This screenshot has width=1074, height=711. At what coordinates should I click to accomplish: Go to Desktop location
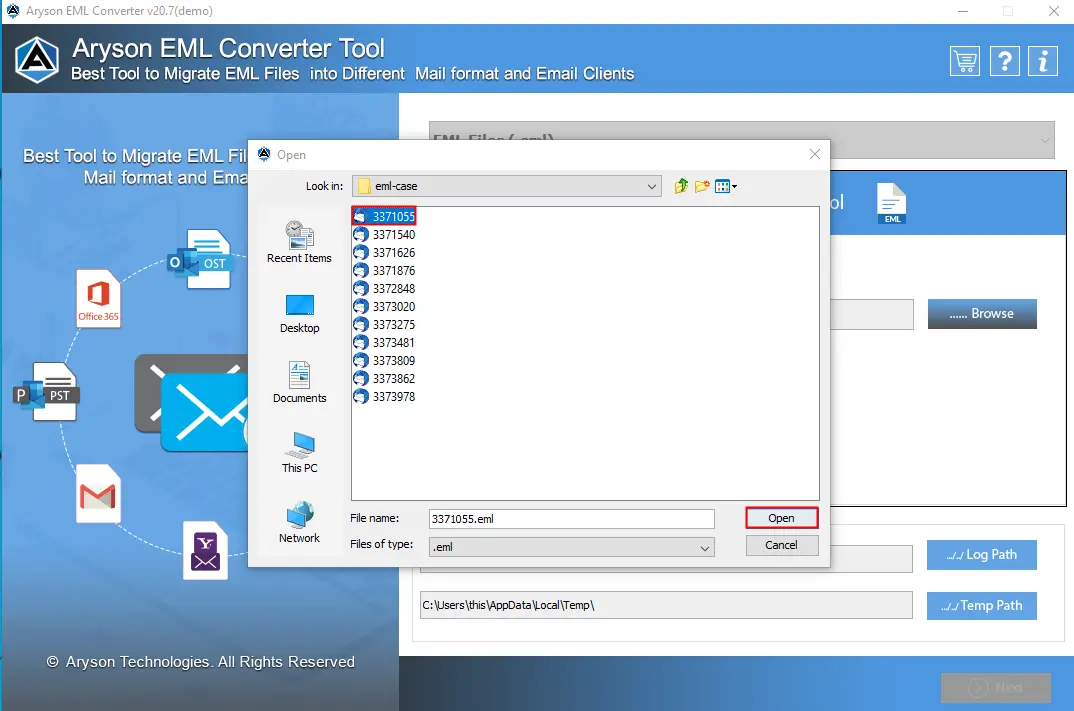point(299,314)
